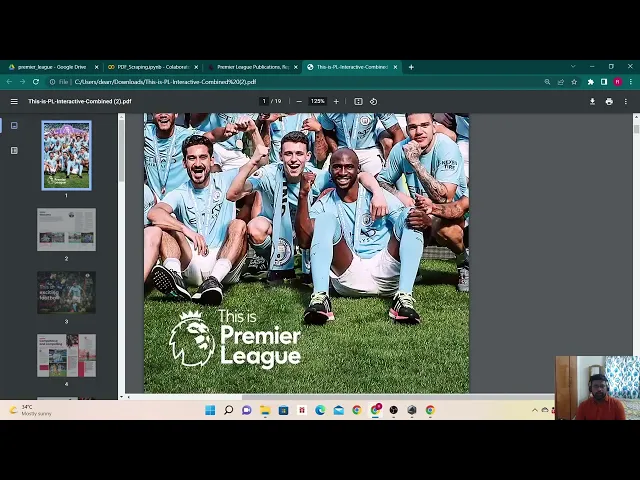This screenshot has height=480, width=640.
Task: Download the PDF file
Action: pos(592,102)
